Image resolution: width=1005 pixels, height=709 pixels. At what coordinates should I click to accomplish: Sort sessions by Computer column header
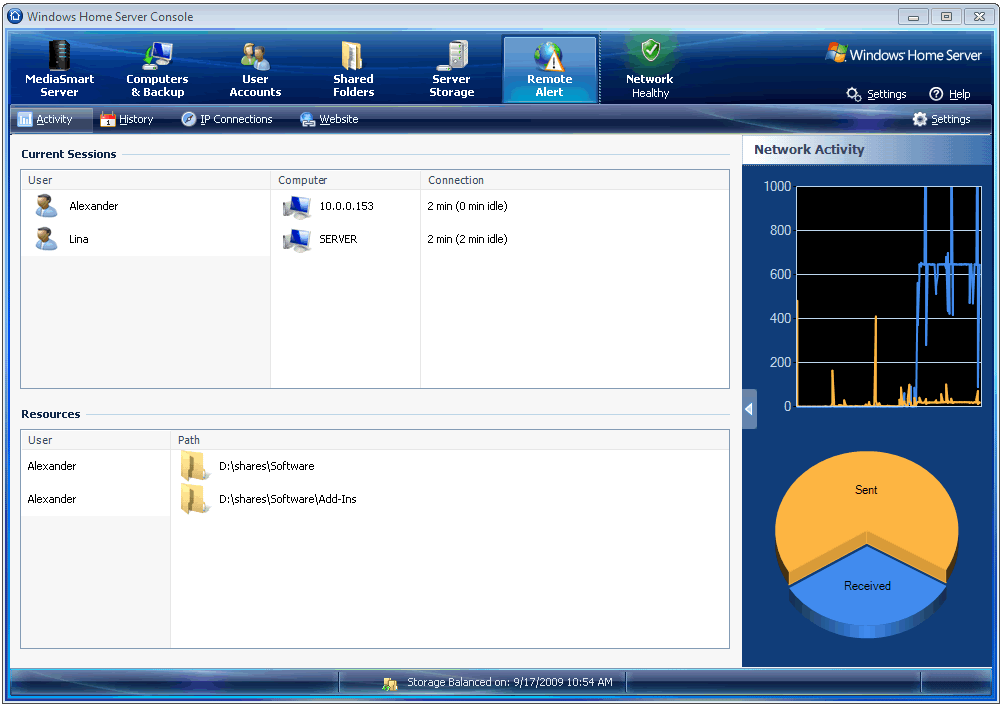(345, 180)
